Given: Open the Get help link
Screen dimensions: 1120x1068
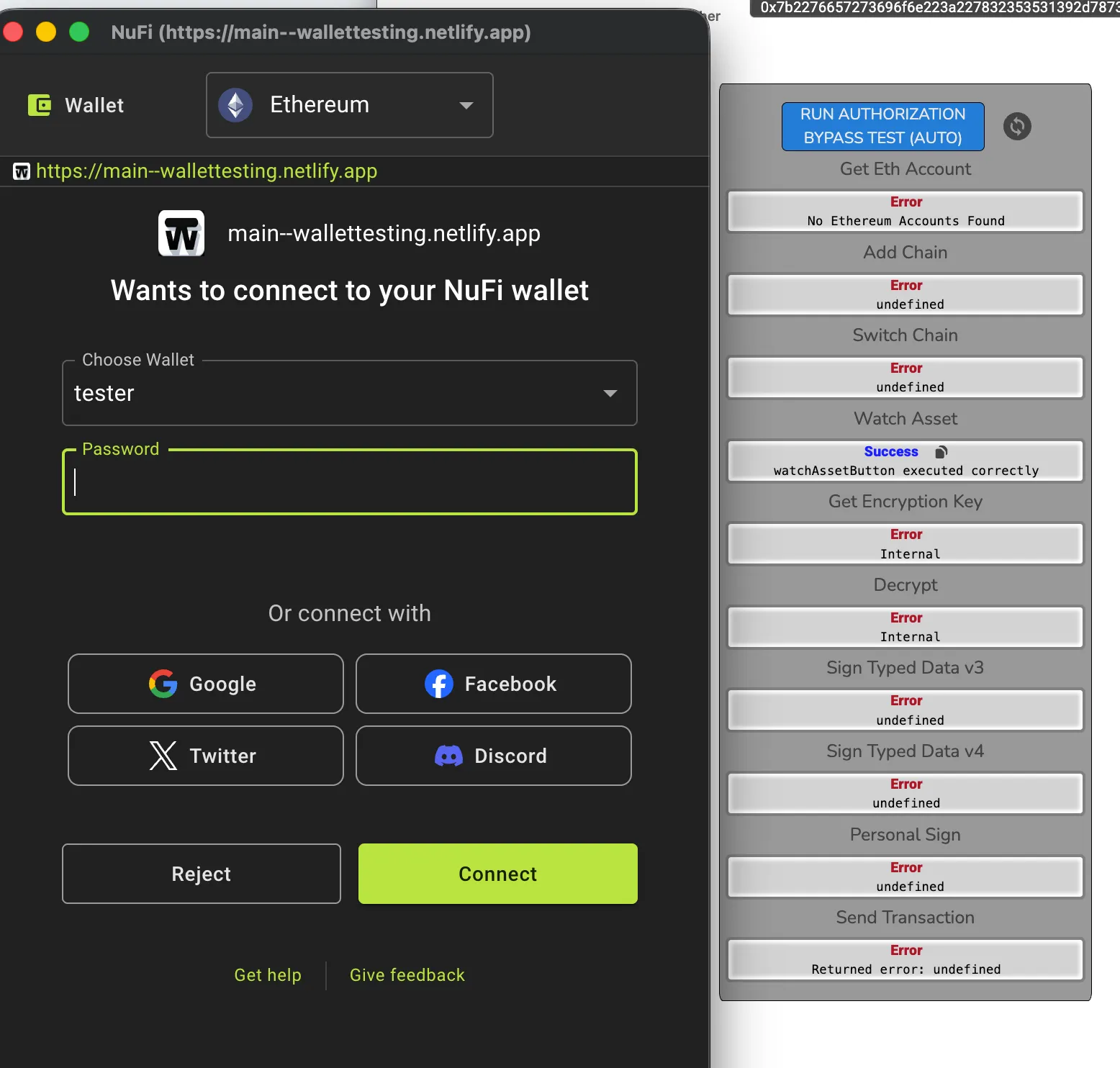Looking at the screenshot, I should tap(268, 974).
